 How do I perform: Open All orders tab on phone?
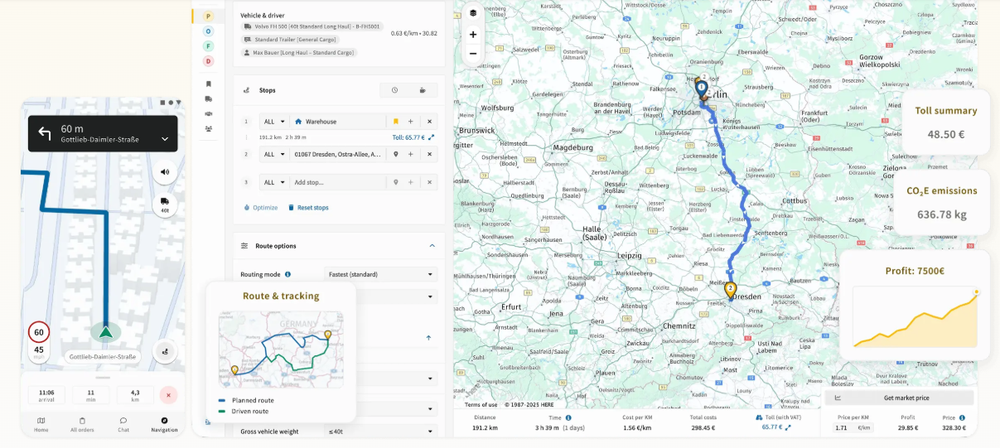click(x=82, y=424)
